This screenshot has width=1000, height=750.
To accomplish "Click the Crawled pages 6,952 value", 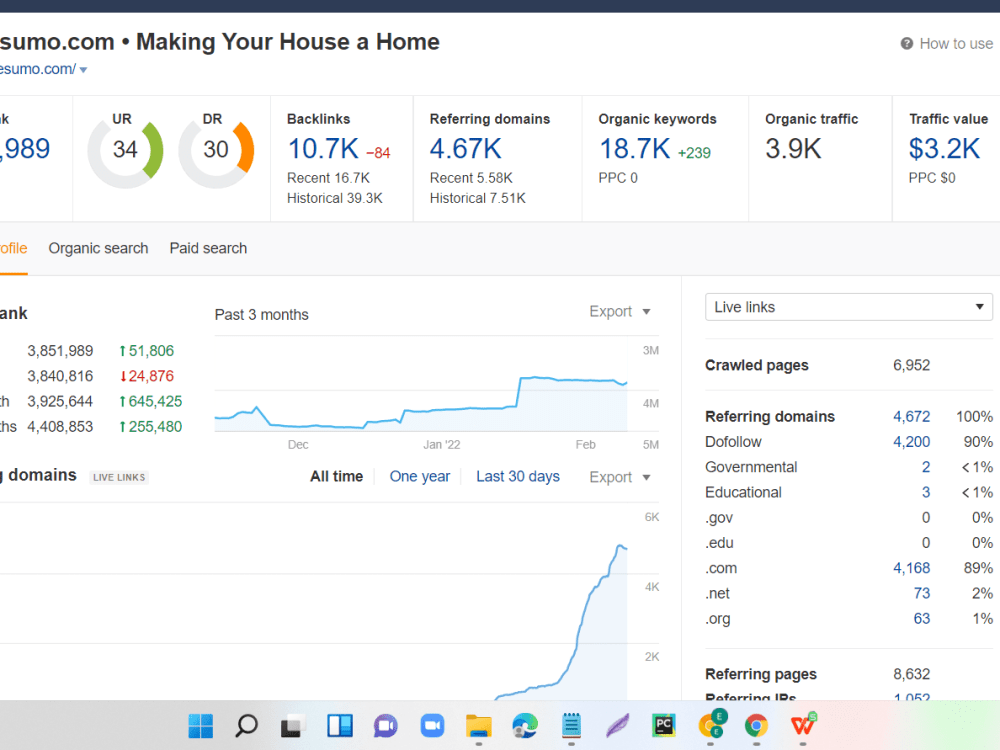I will (911, 365).
